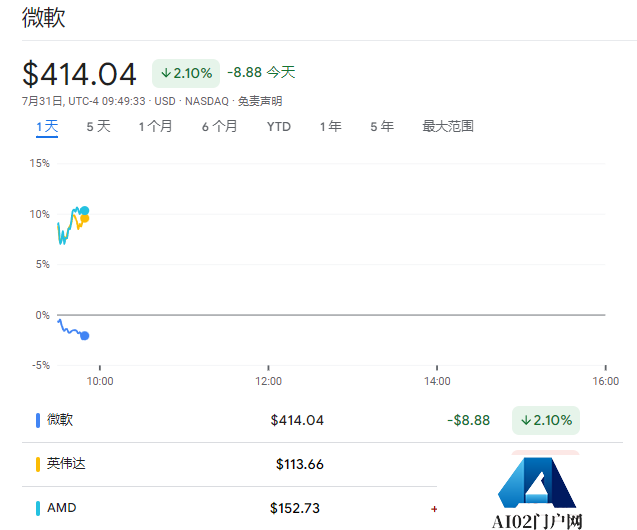The width and height of the screenshot is (637, 530).
Task: Click the blue 微軟 color marker
Action: click(38, 420)
